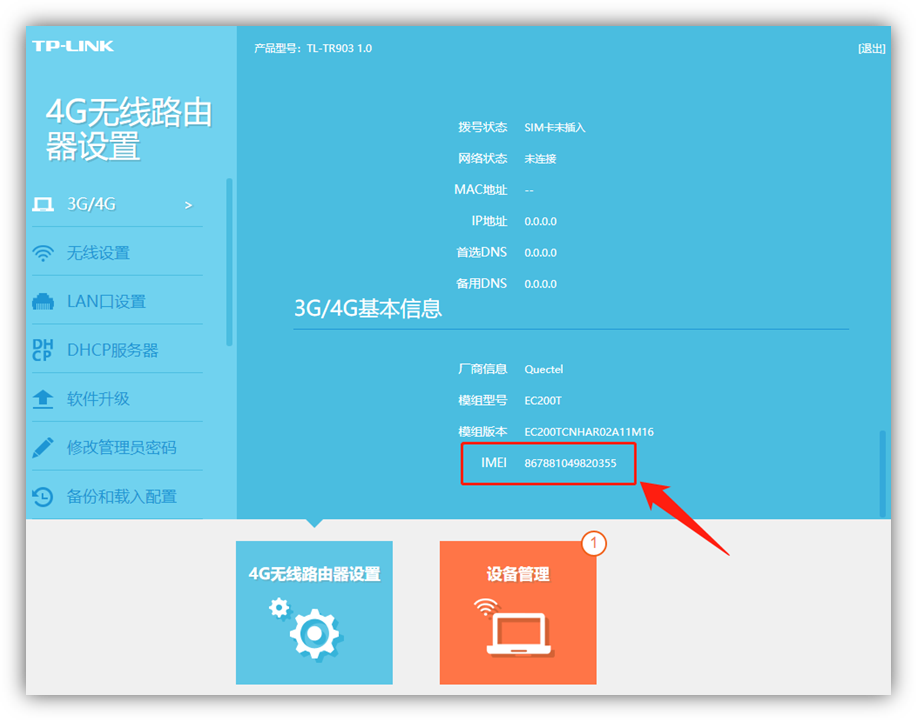Click the module version EC200TCNHAR02A11M16
This screenshot has width=916, height=720.
coord(589,432)
